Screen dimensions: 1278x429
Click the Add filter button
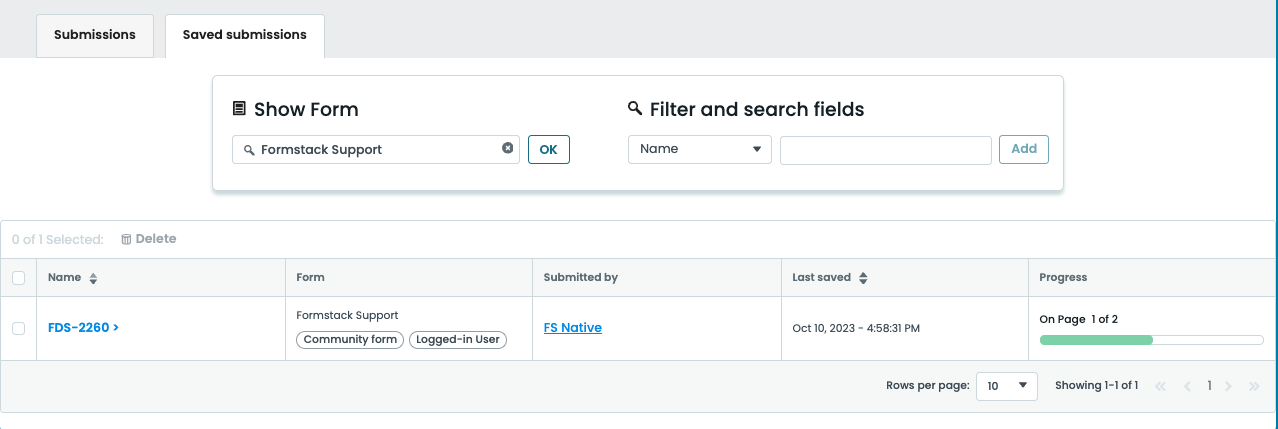[1023, 149]
